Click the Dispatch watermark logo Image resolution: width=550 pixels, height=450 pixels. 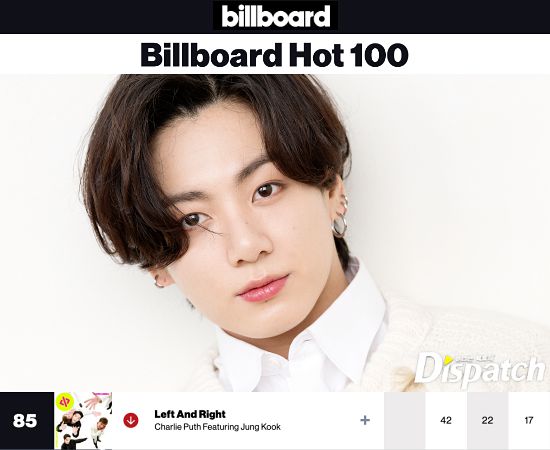point(480,368)
